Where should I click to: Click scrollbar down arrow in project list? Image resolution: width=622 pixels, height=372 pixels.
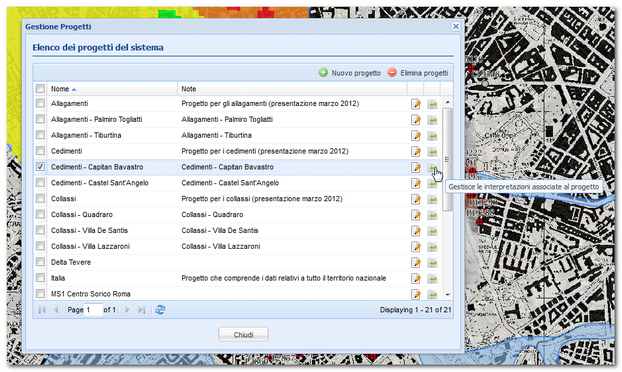447,295
